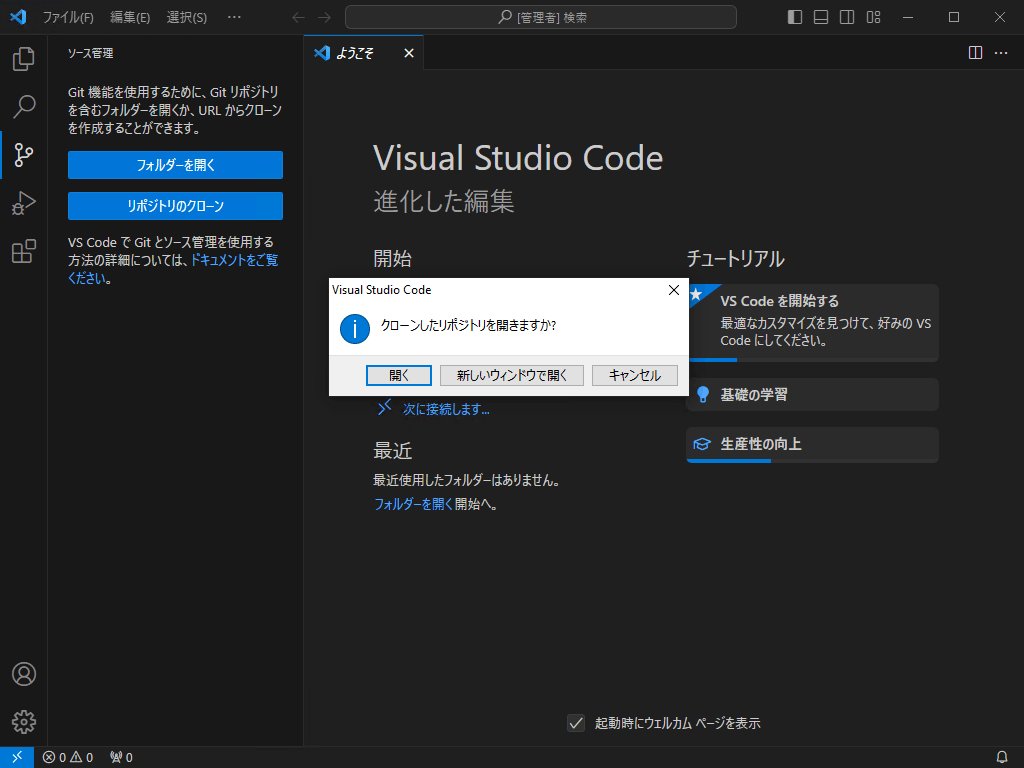Open the VS Code を開始する walkthrough

pos(812,323)
